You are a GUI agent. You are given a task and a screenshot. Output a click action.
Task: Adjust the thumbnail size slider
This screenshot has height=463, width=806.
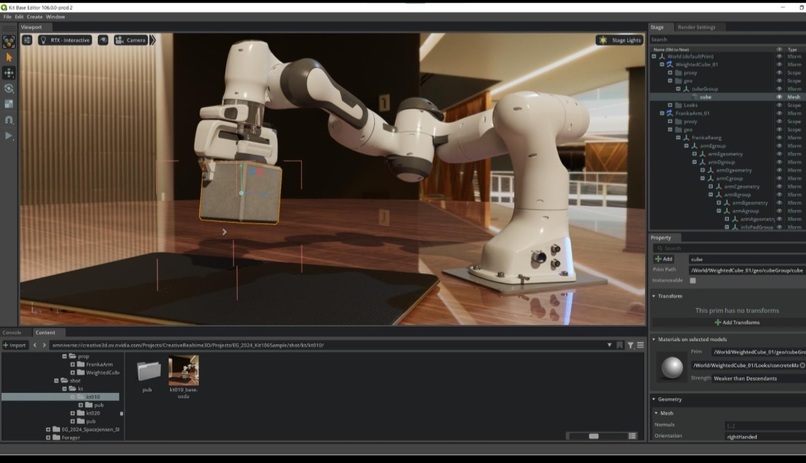tap(594, 436)
